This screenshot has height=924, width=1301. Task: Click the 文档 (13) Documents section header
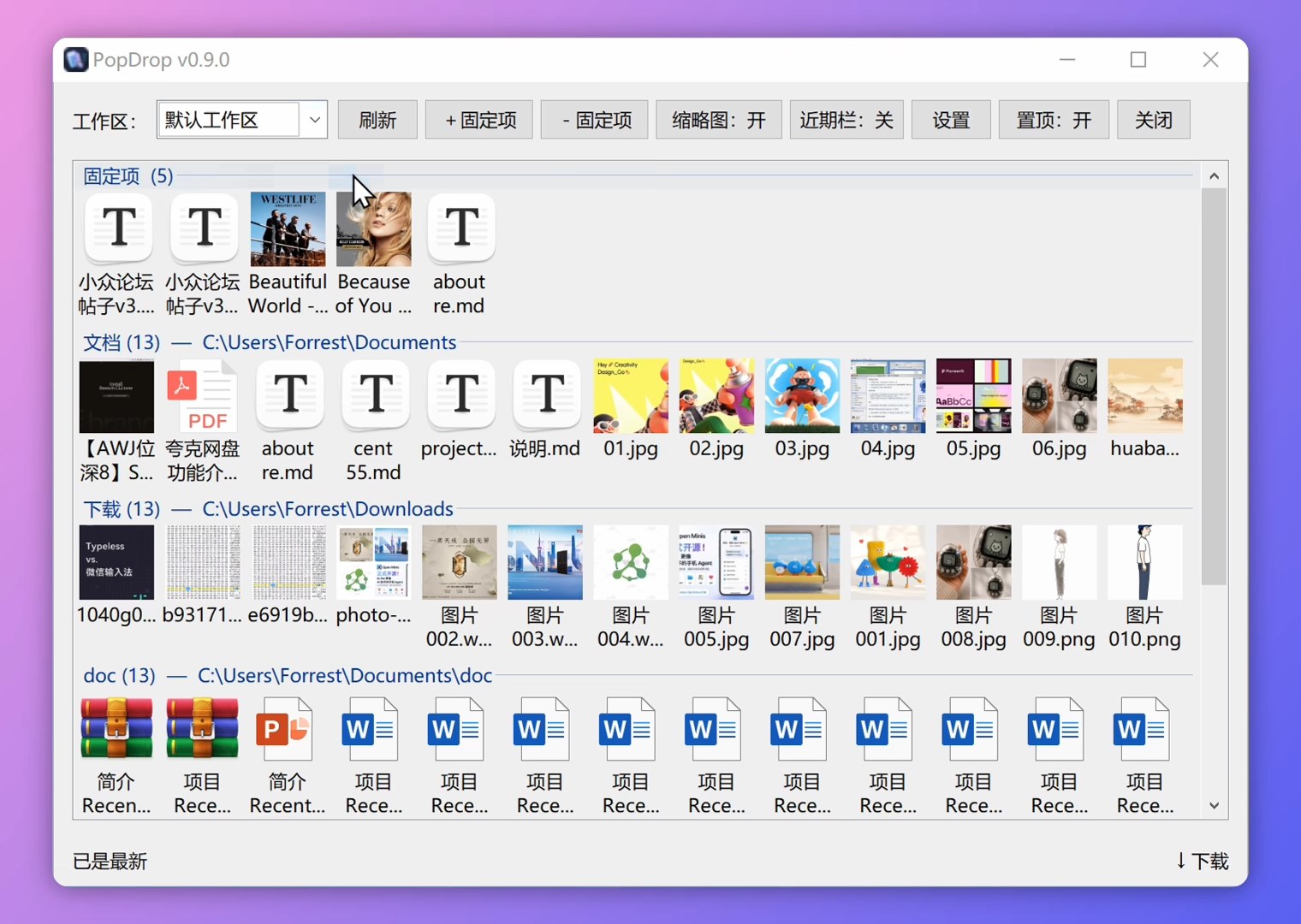pyautogui.click(x=270, y=342)
